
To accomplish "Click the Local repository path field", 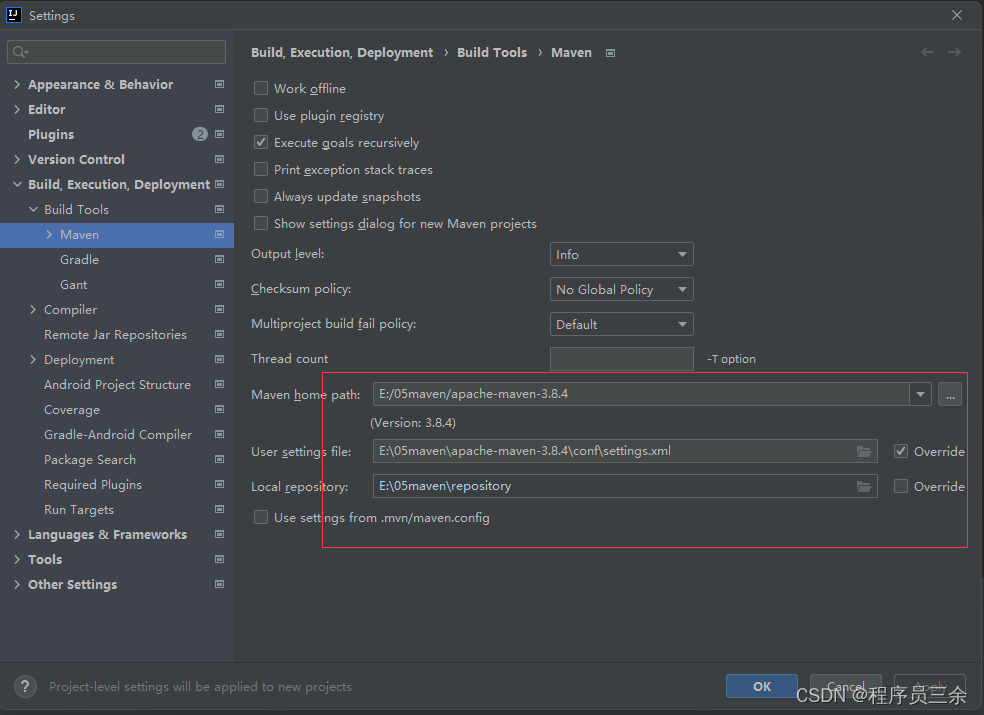I will click(625, 487).
